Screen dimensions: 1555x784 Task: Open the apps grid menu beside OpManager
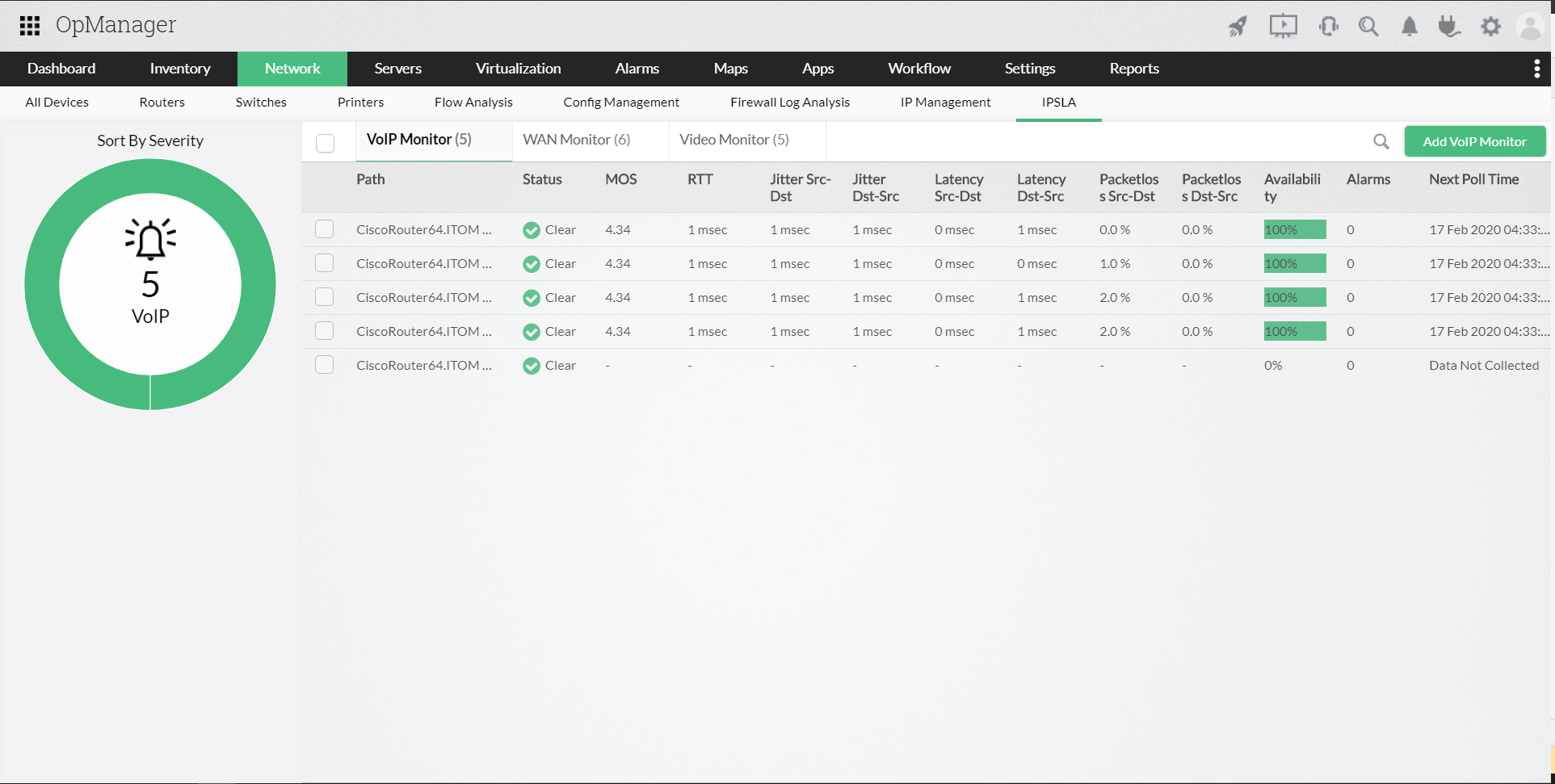(x=30, y=26)
